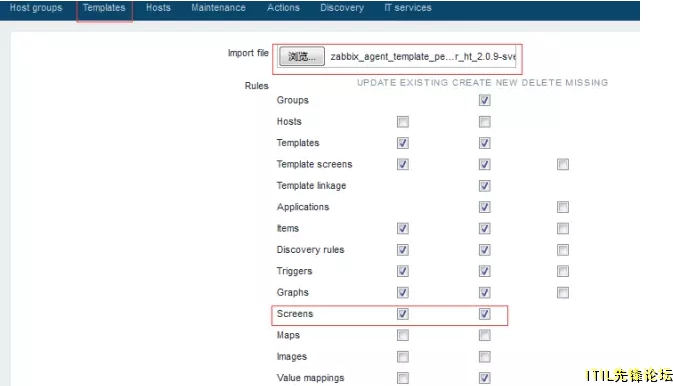Viewport: 673px width, 386px height.
Task: Uncheck Screens update existing checkbox
Action: click(403, 314)
